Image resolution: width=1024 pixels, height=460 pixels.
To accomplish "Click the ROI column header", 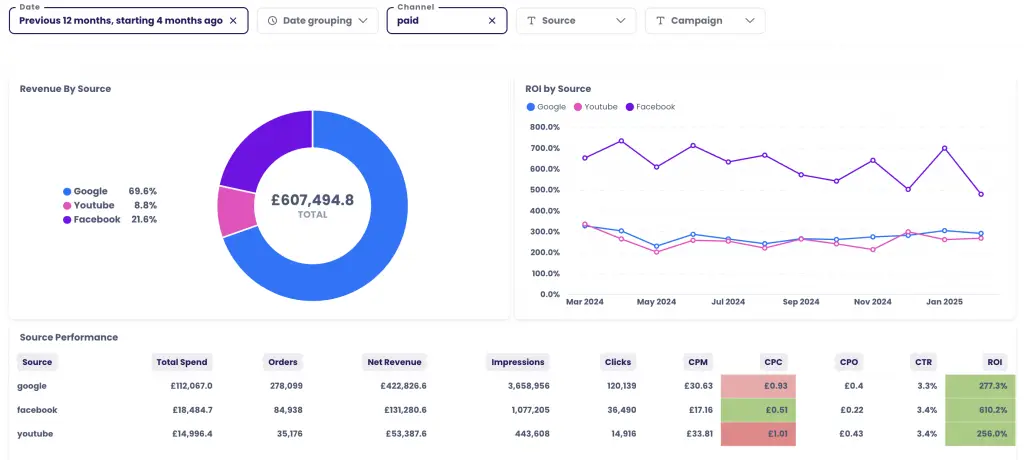I will 993,362.
